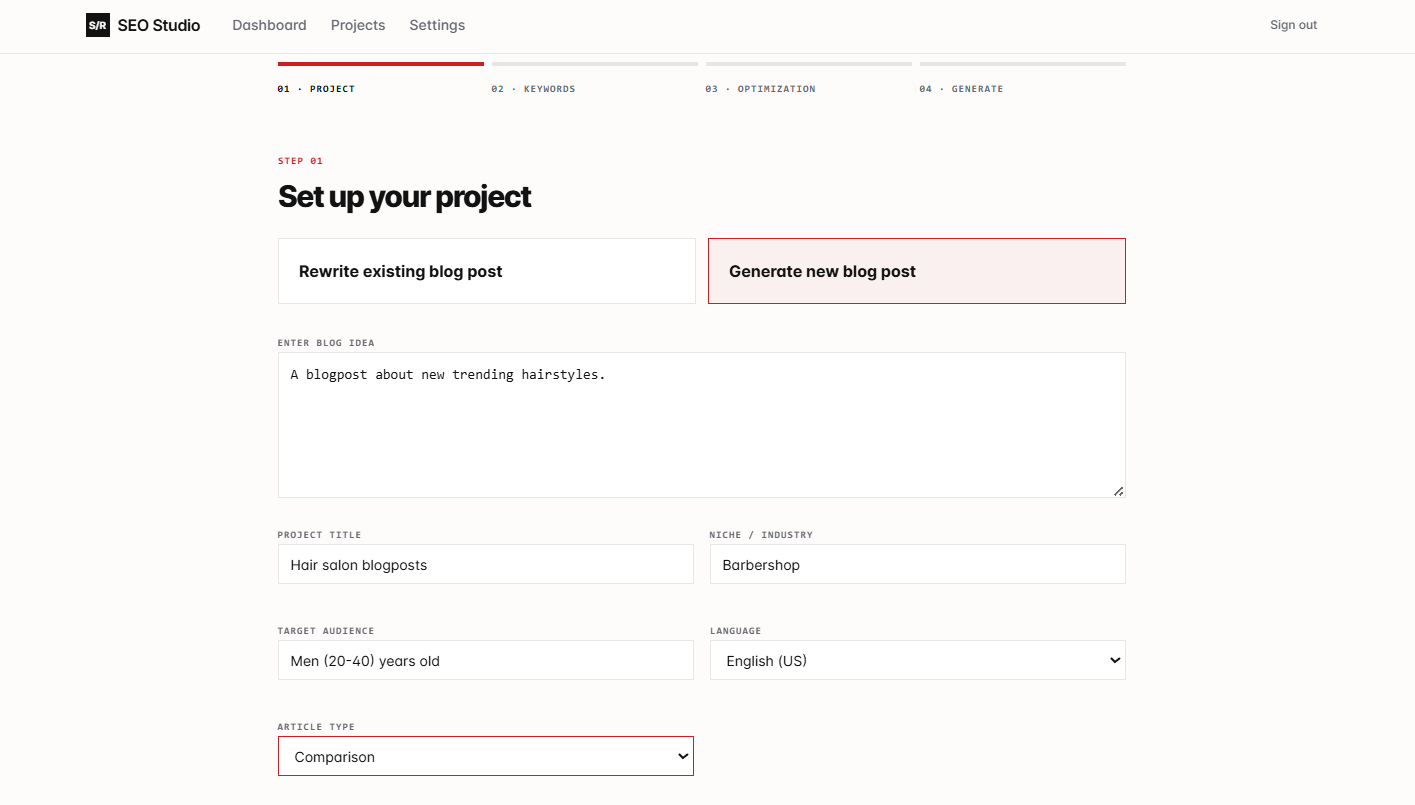Viewport: 1415px width, 805px height.
Task: Click the 'Enter blog idea' label
Action: coord(326,343)
